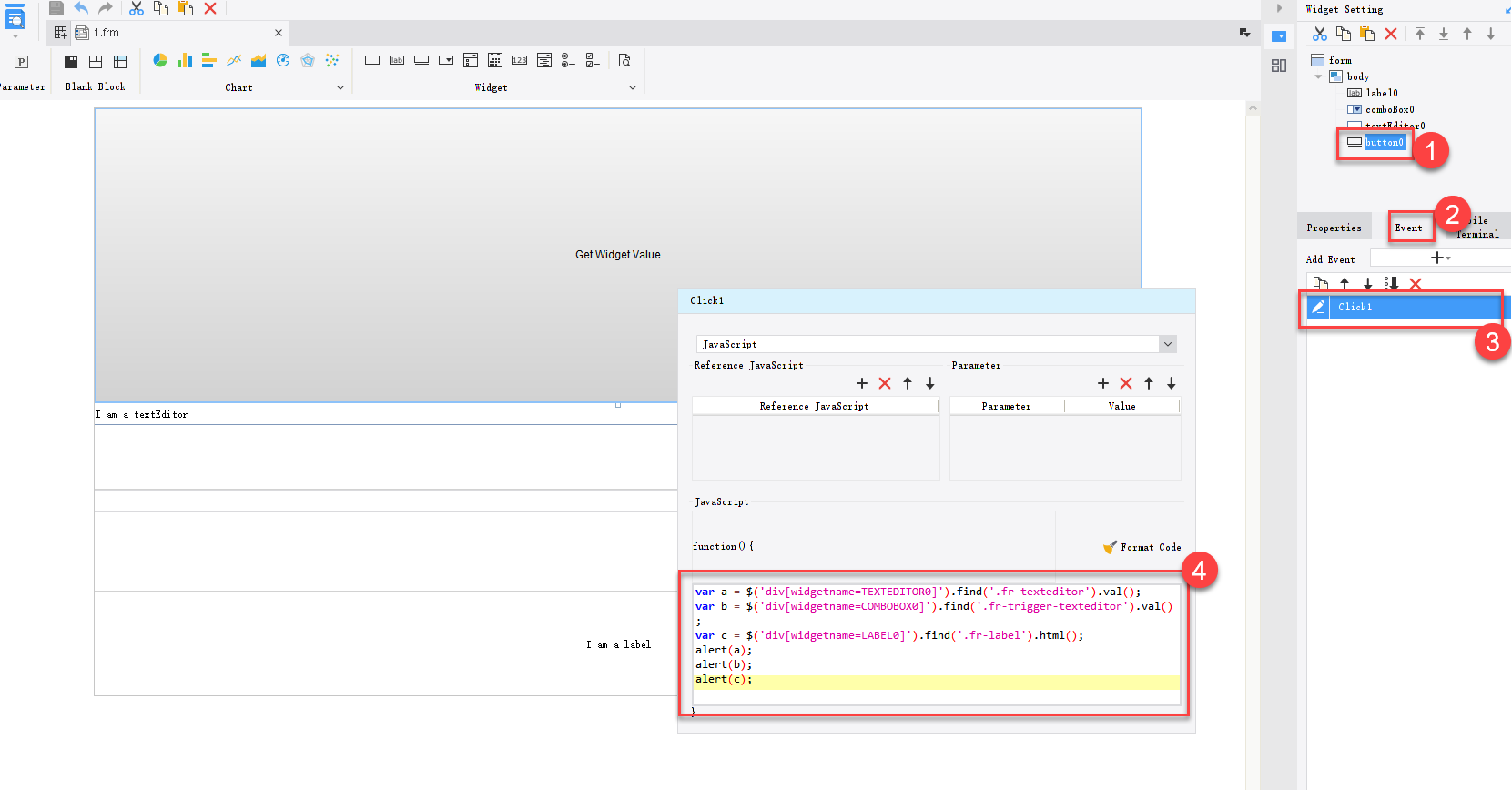Insert a scatter chart
This screenshot has height=790, width=1512.
(332, 60)
